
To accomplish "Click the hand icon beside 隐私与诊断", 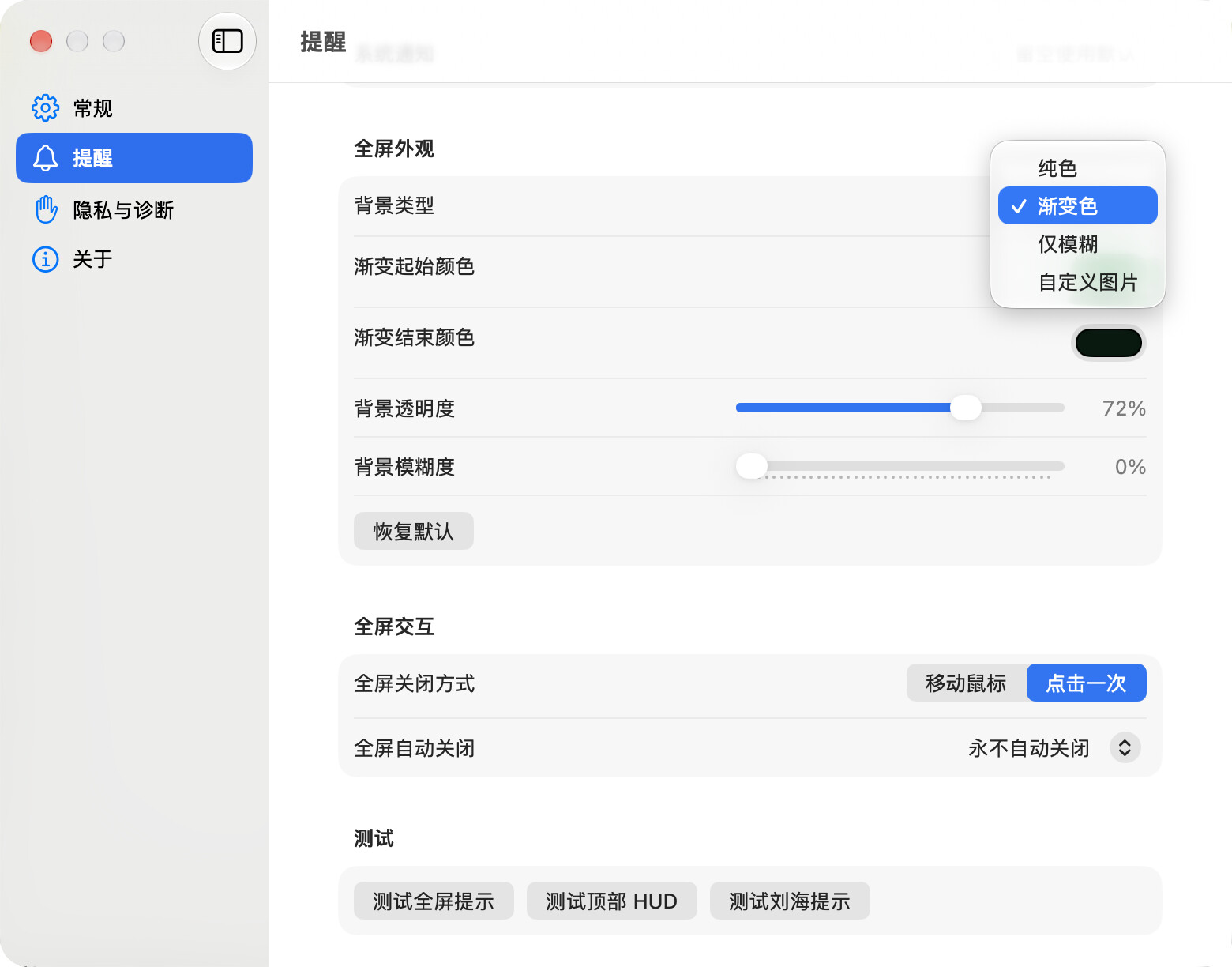I will pos(46,209).
